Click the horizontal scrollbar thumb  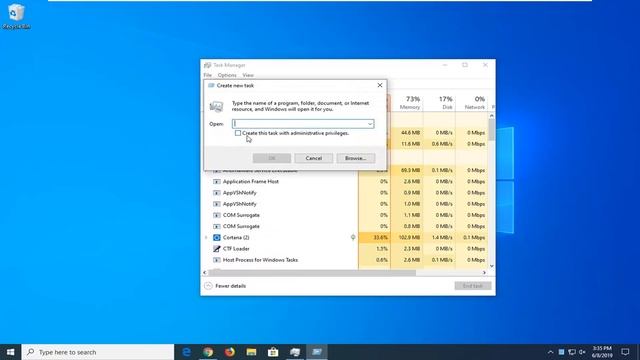tap(312, 273)
